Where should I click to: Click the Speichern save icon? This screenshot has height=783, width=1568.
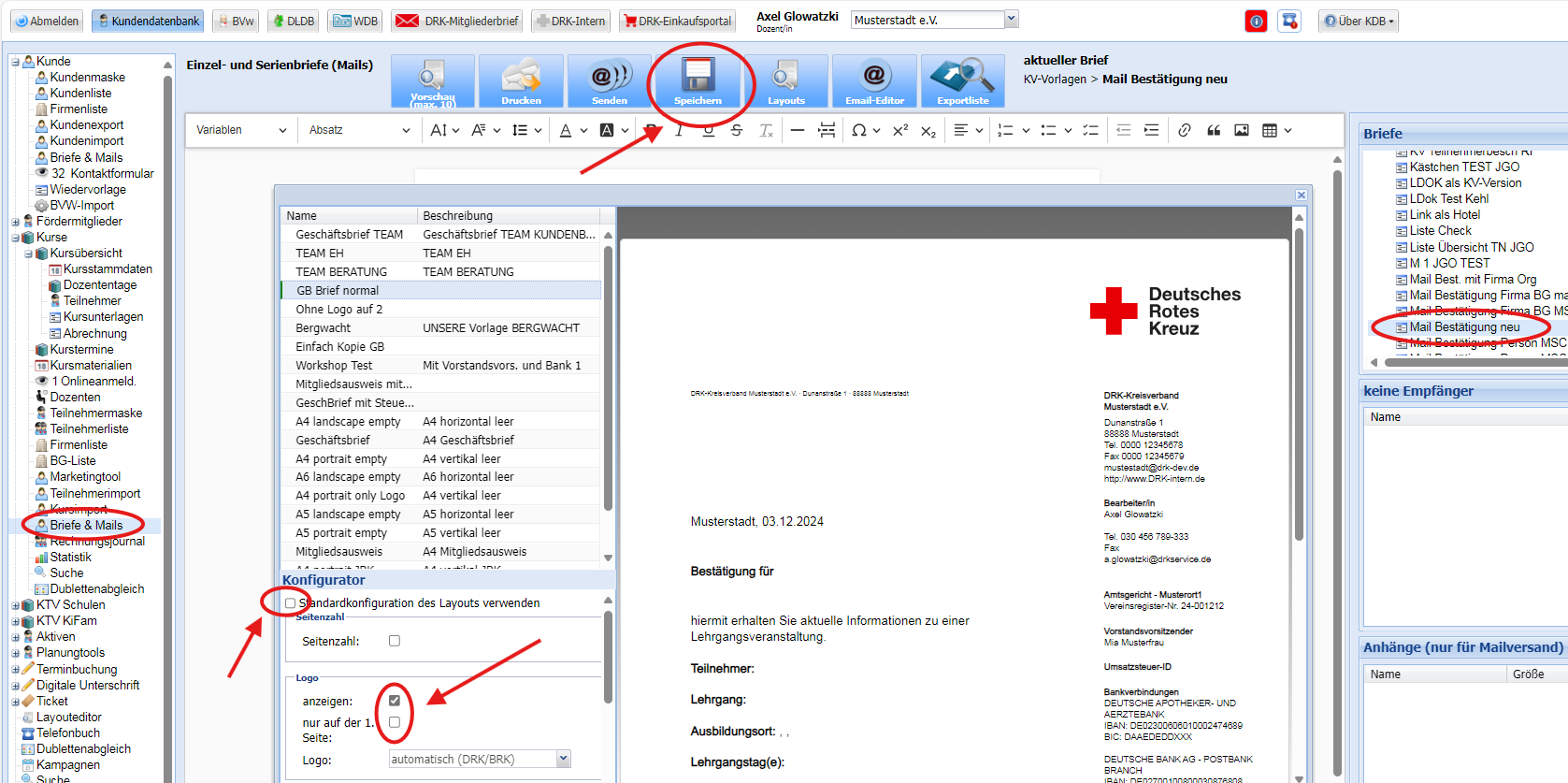click(x=698, y=80)
